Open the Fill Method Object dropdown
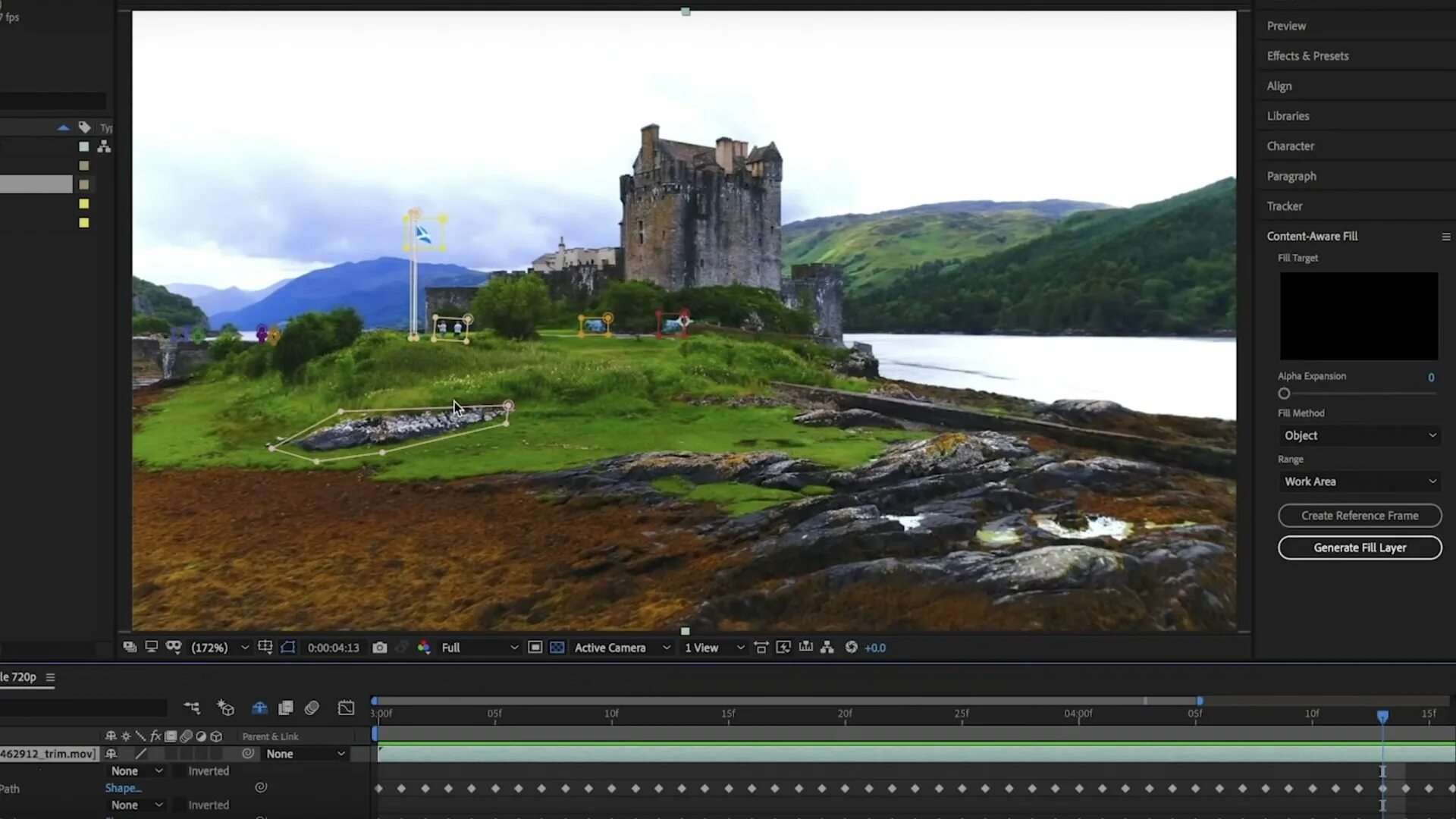 pyautogui.click(x=1359, y=436)
